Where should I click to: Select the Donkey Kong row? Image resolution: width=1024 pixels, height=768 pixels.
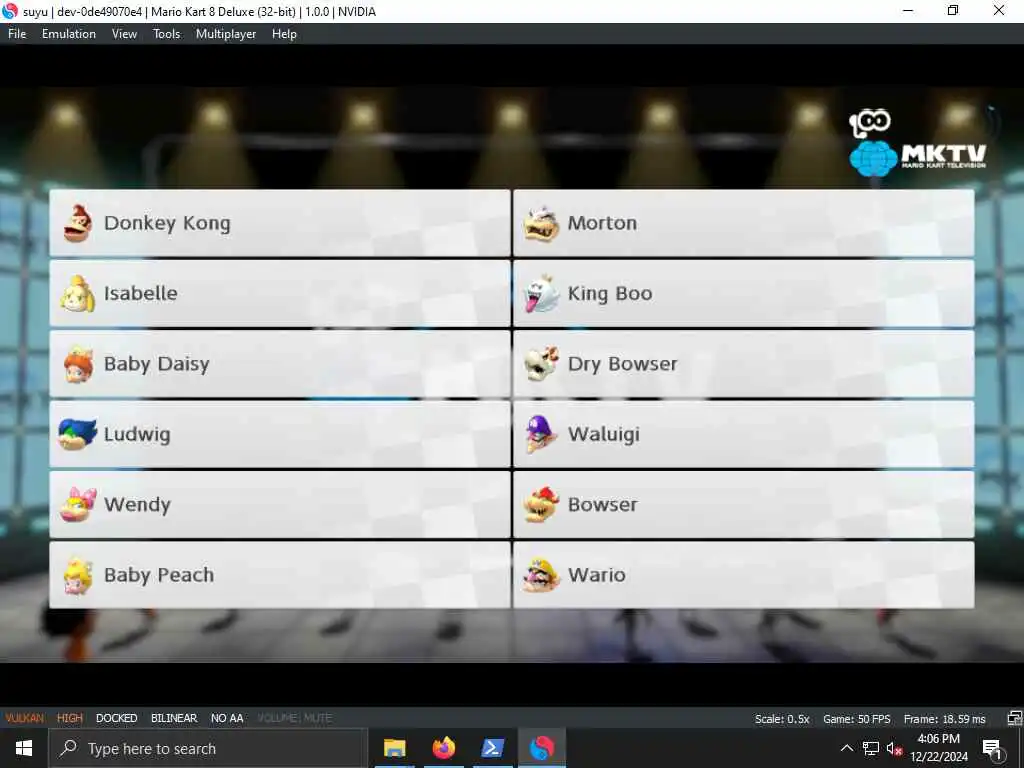pyautogui.click(x=280, y=223)
